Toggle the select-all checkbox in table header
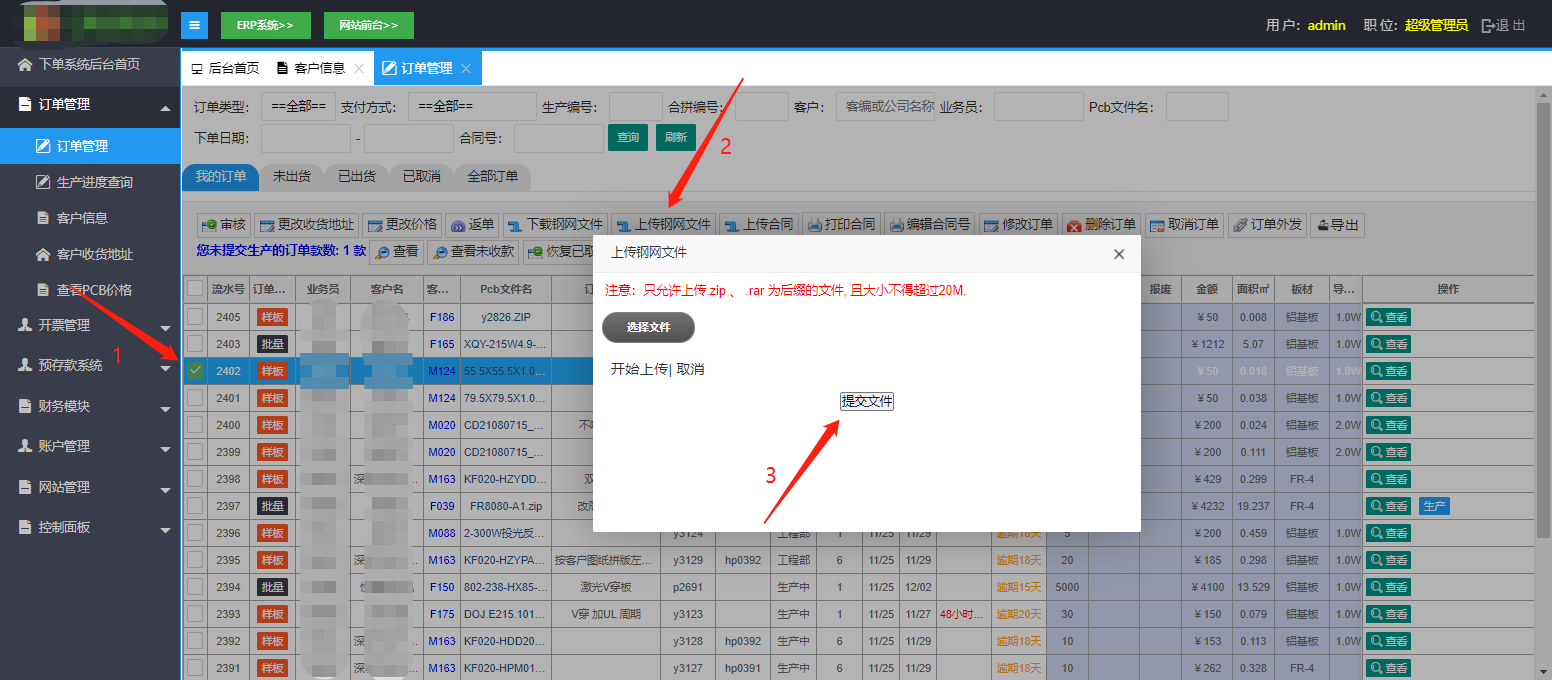1552x680 pixels. click(x=195, y=289)
